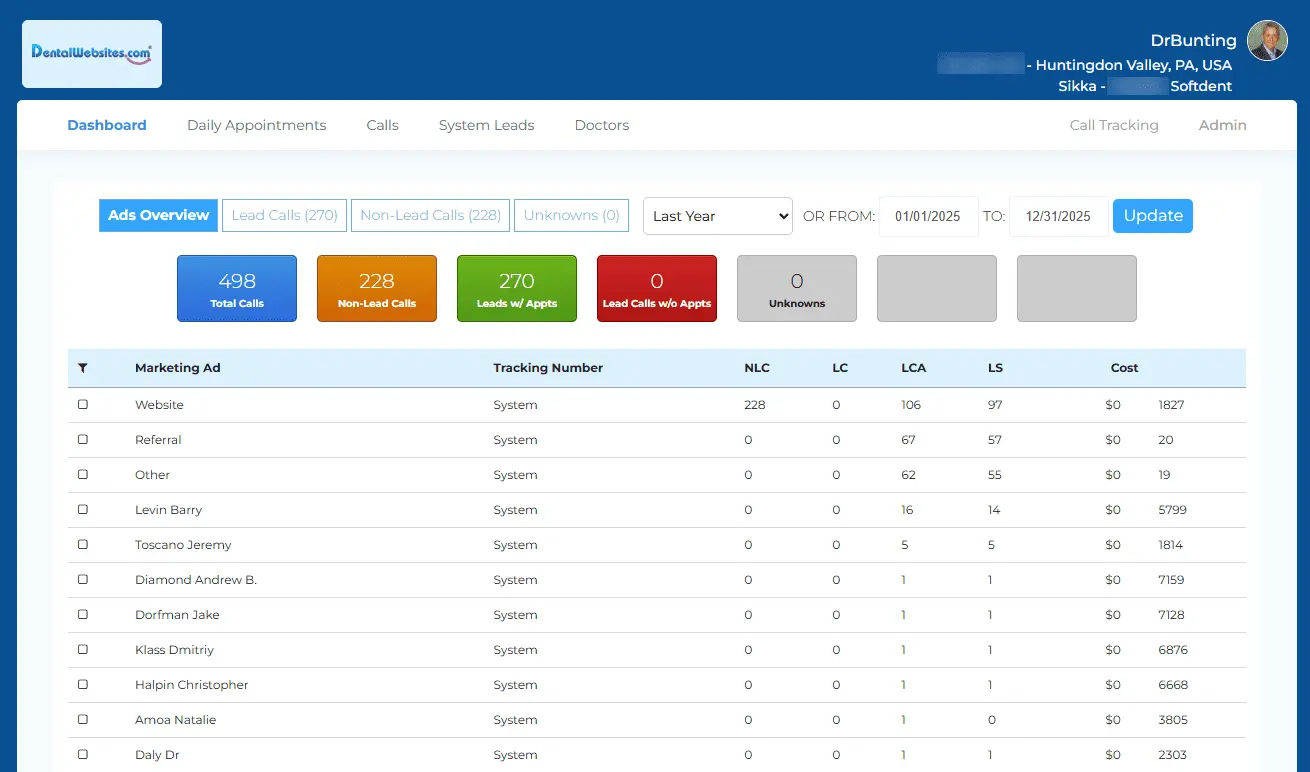
Task: Select the blue Total Calls tile
Action: coord(237,289)
